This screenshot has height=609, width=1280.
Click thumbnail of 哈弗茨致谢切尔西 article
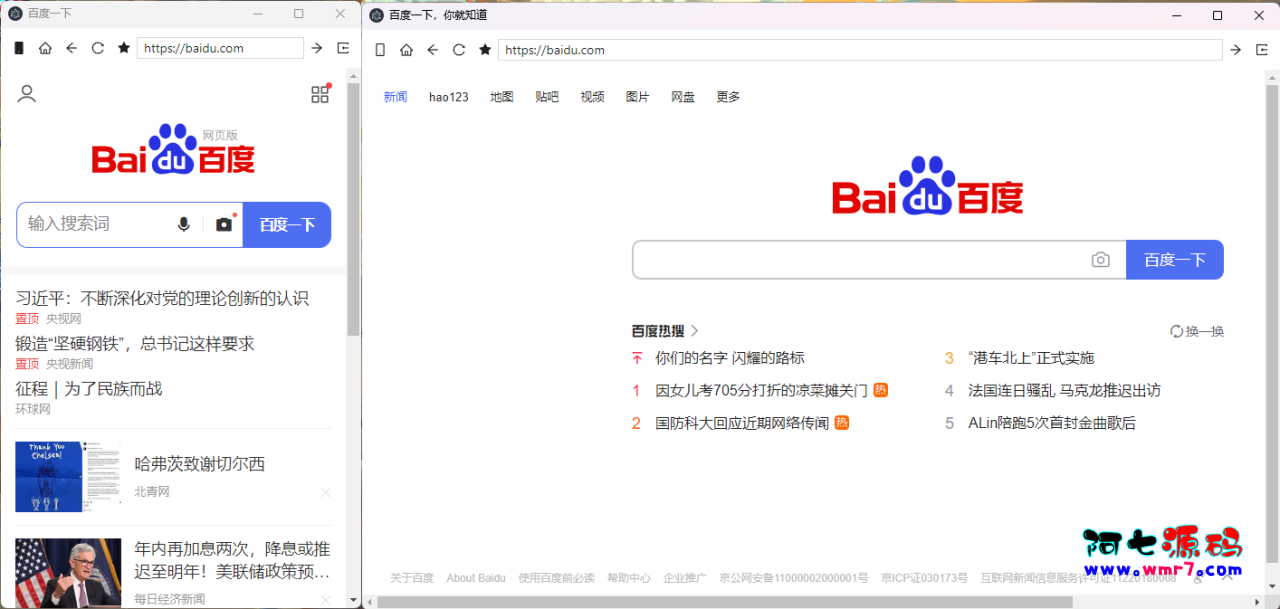(x=68, y=476)
